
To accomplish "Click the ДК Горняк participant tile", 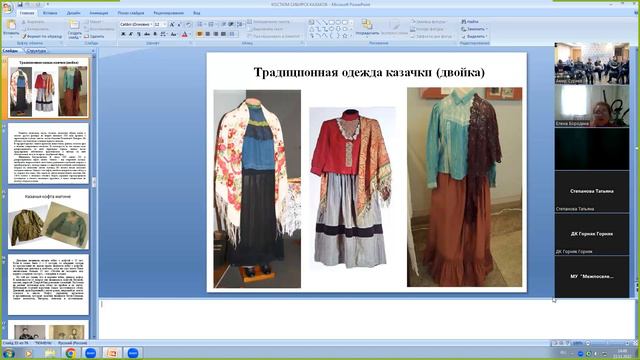I will (x=591, y=234).
